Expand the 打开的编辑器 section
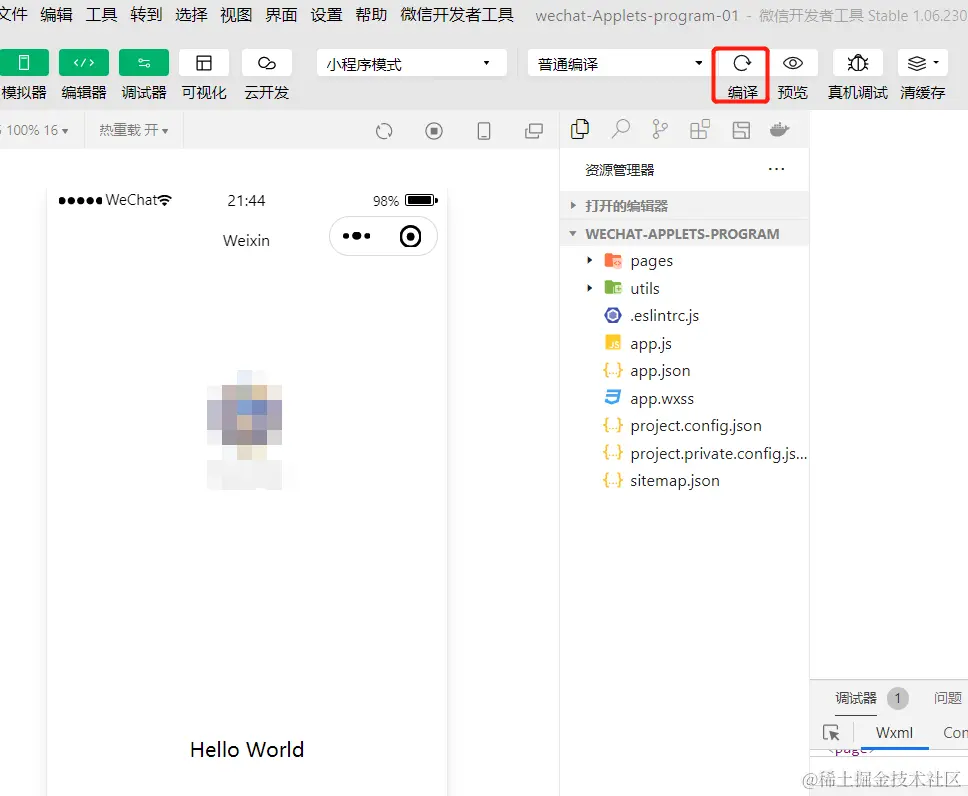This screenshot has width=968, height=796. click(684, 206)
